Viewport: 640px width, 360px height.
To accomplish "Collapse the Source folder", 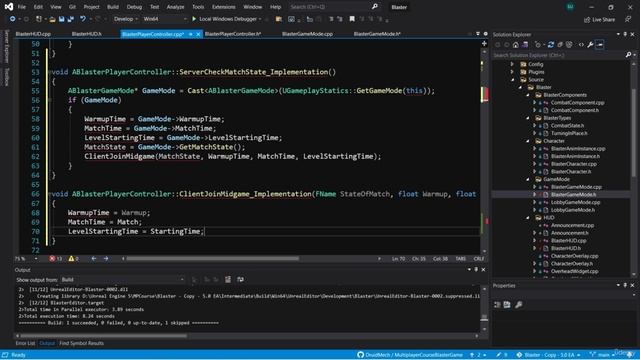I will 512,80.
